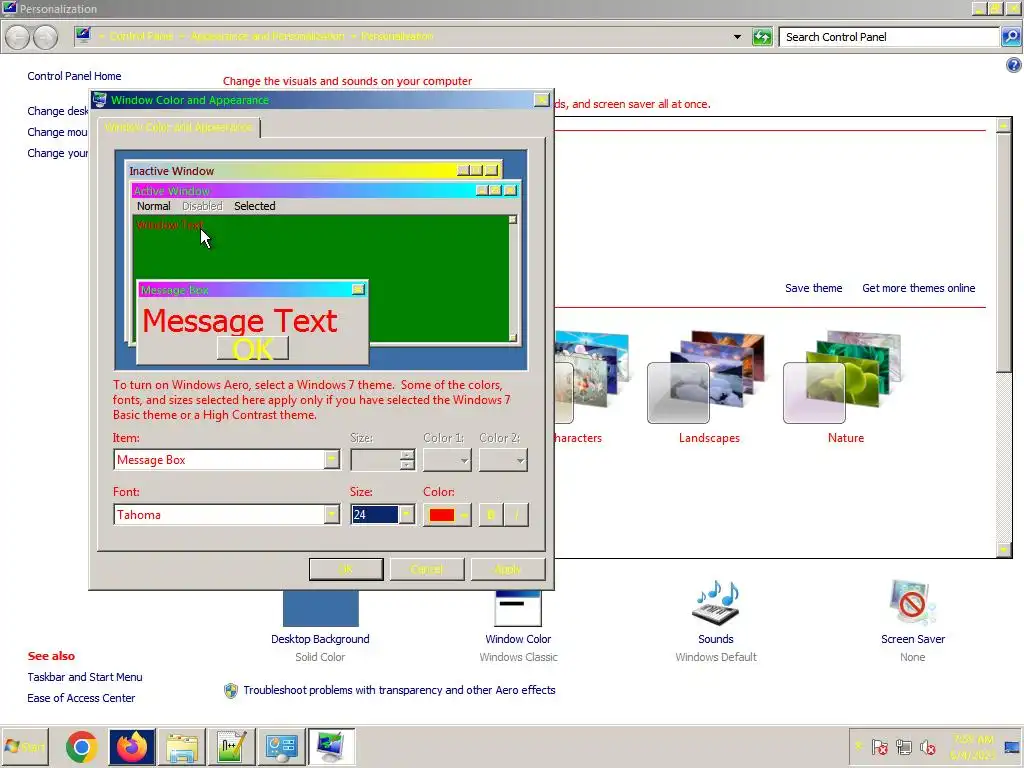Image resolution: width=1024 pixels, height=768 pixels.
Task: Click the Message Text in preview
Action: coord(240,321)
